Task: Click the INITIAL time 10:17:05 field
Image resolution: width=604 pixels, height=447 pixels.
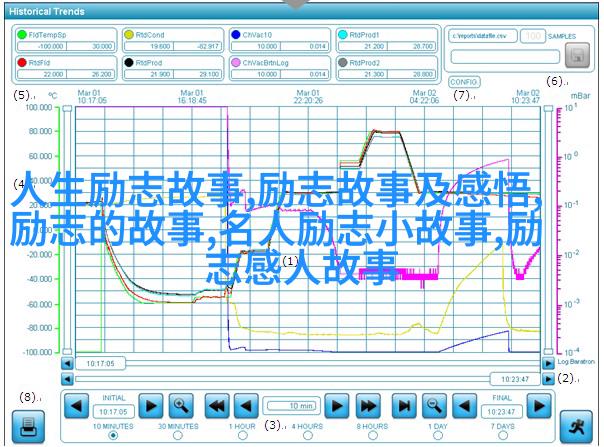Action: (113, 412)
